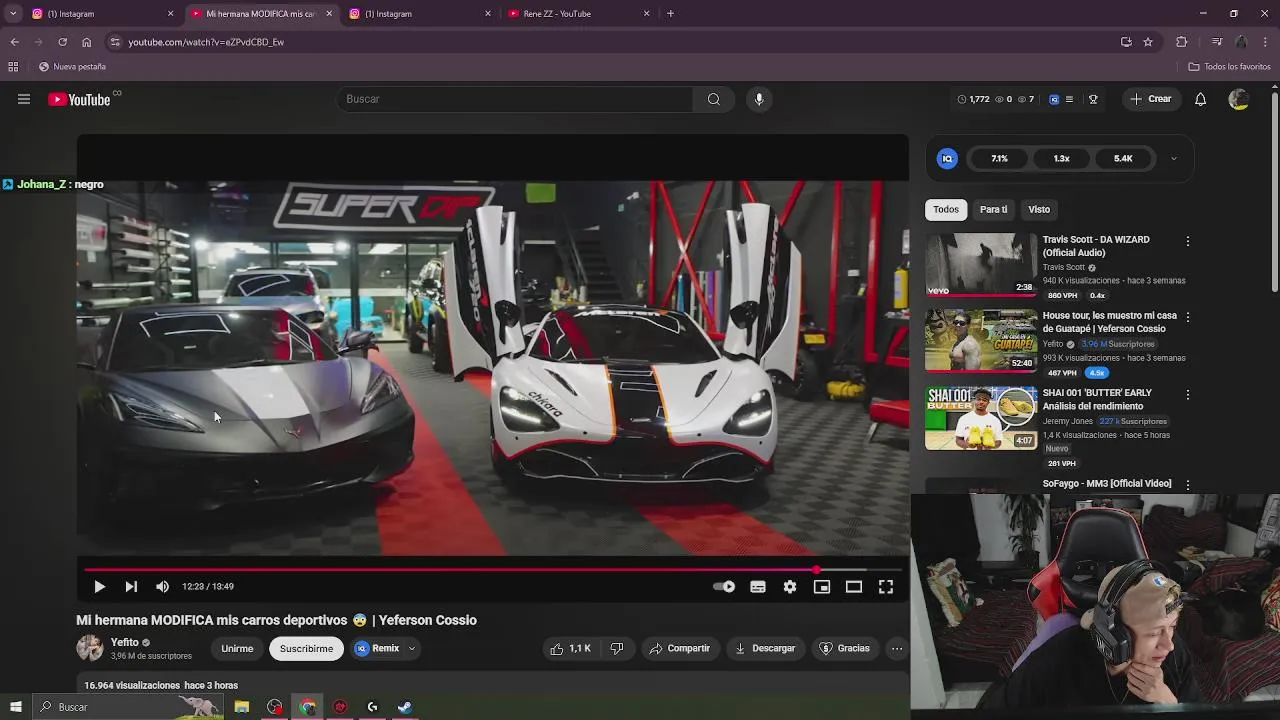Open the YouTube guide hamburger menu
Screen dimensions: 1280x720
(x=24, y=99)
